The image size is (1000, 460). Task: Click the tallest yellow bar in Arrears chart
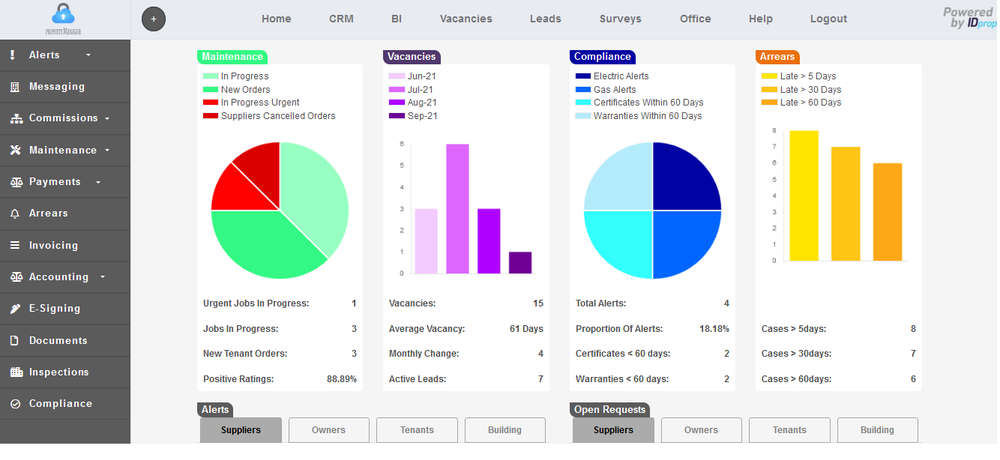804,196
